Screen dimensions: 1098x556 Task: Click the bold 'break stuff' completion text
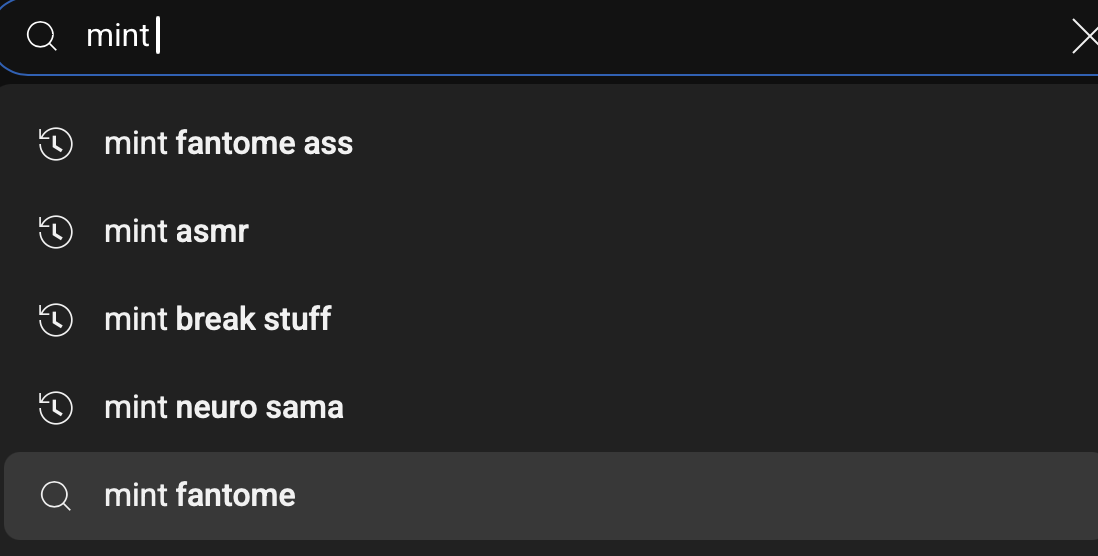[x=253, y=319]
